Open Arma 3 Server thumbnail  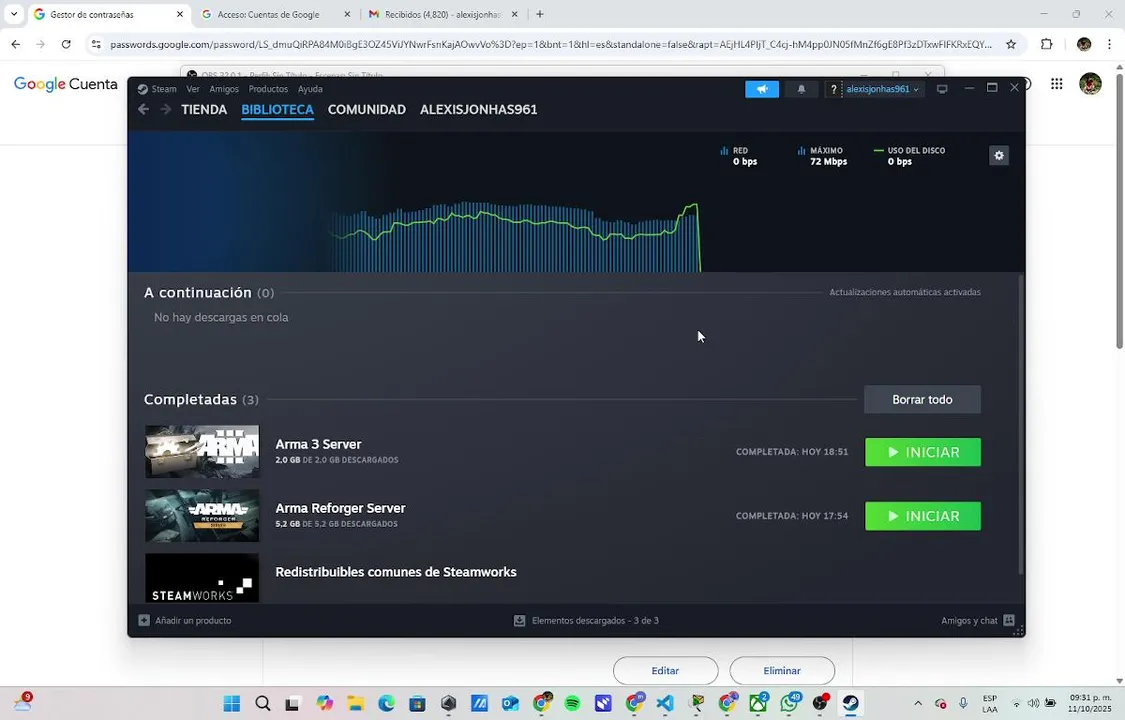pyautogui.click(x=202, y=452)
